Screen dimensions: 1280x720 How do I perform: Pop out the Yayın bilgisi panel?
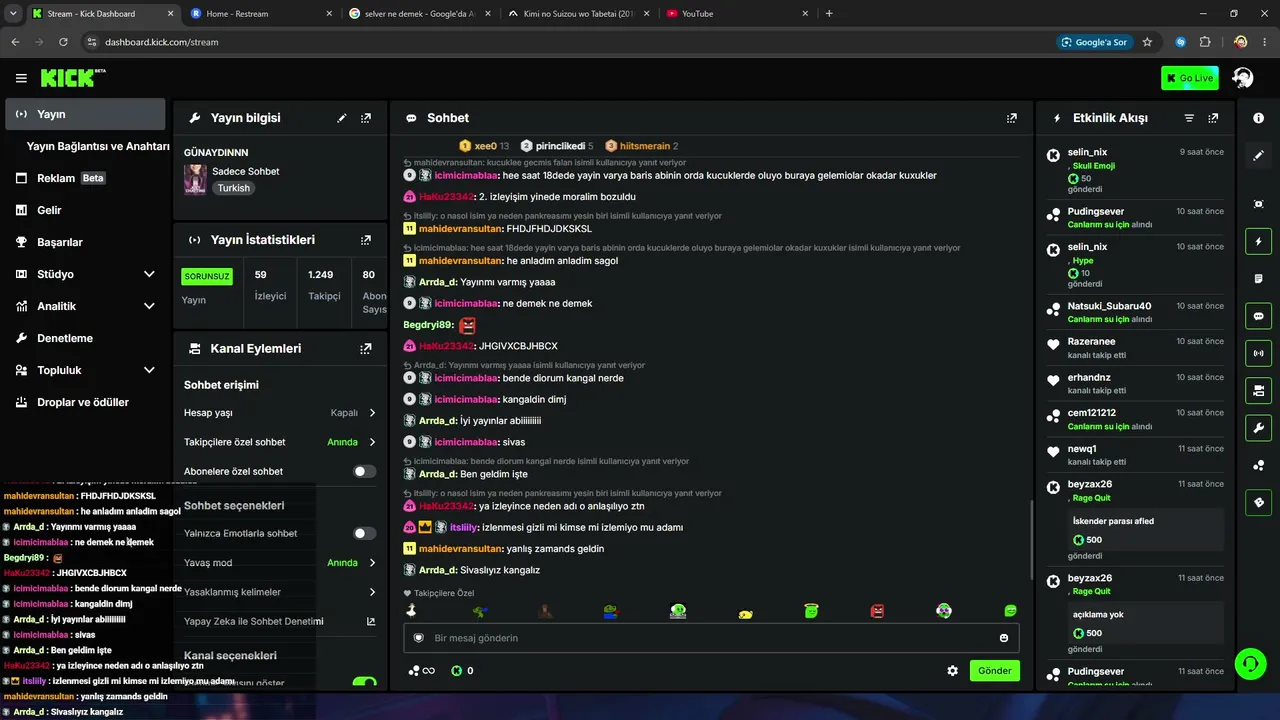click(x=366, y=118)
